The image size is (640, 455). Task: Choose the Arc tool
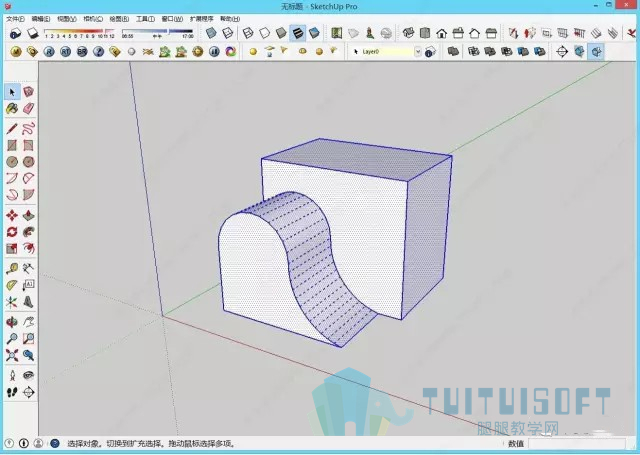click(x=12, y=178)
